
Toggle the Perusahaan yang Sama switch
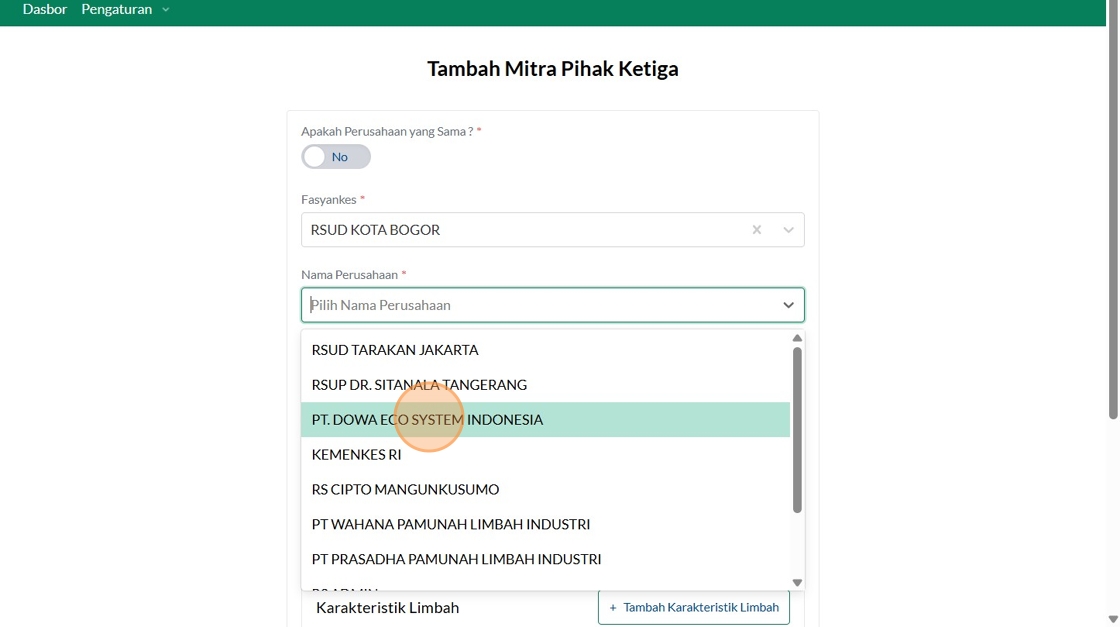tap(336, 156)
